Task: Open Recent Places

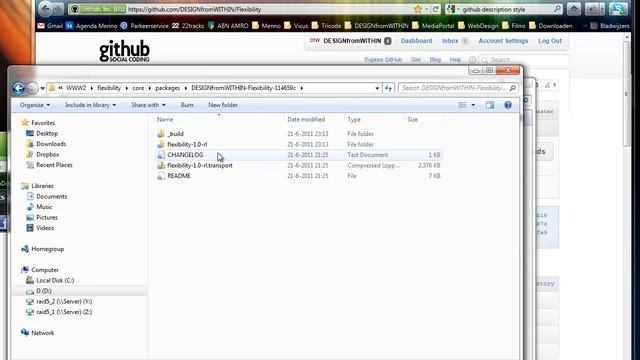Action: pos(54,165)
